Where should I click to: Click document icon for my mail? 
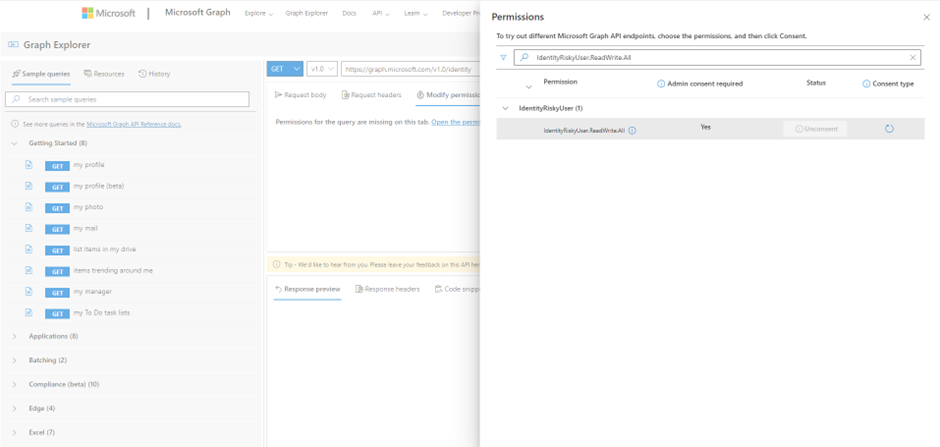pos(29,228)
